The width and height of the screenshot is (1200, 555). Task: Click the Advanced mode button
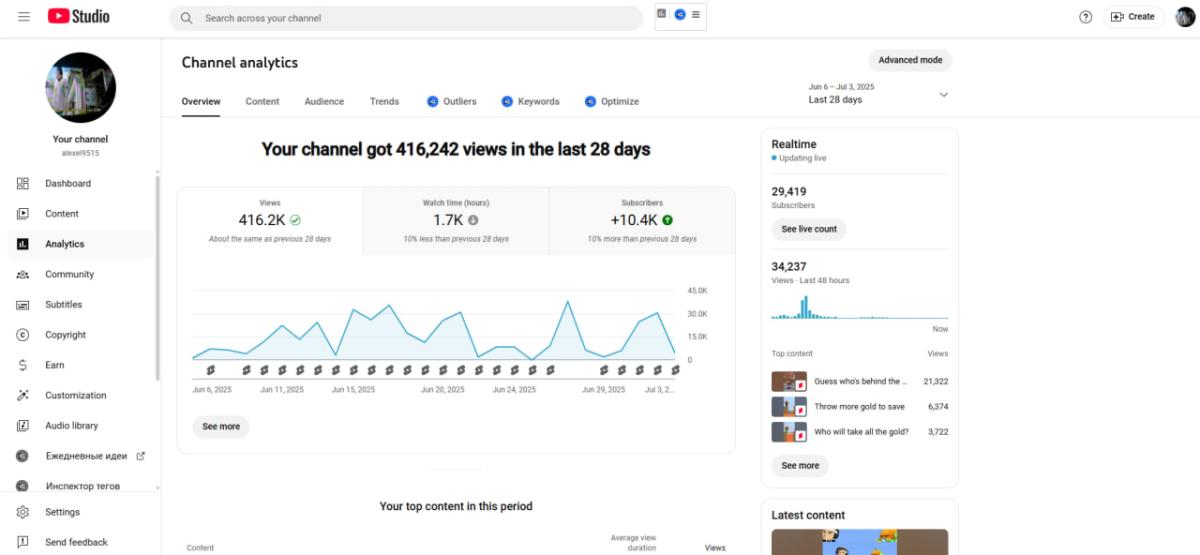[910, 60]
